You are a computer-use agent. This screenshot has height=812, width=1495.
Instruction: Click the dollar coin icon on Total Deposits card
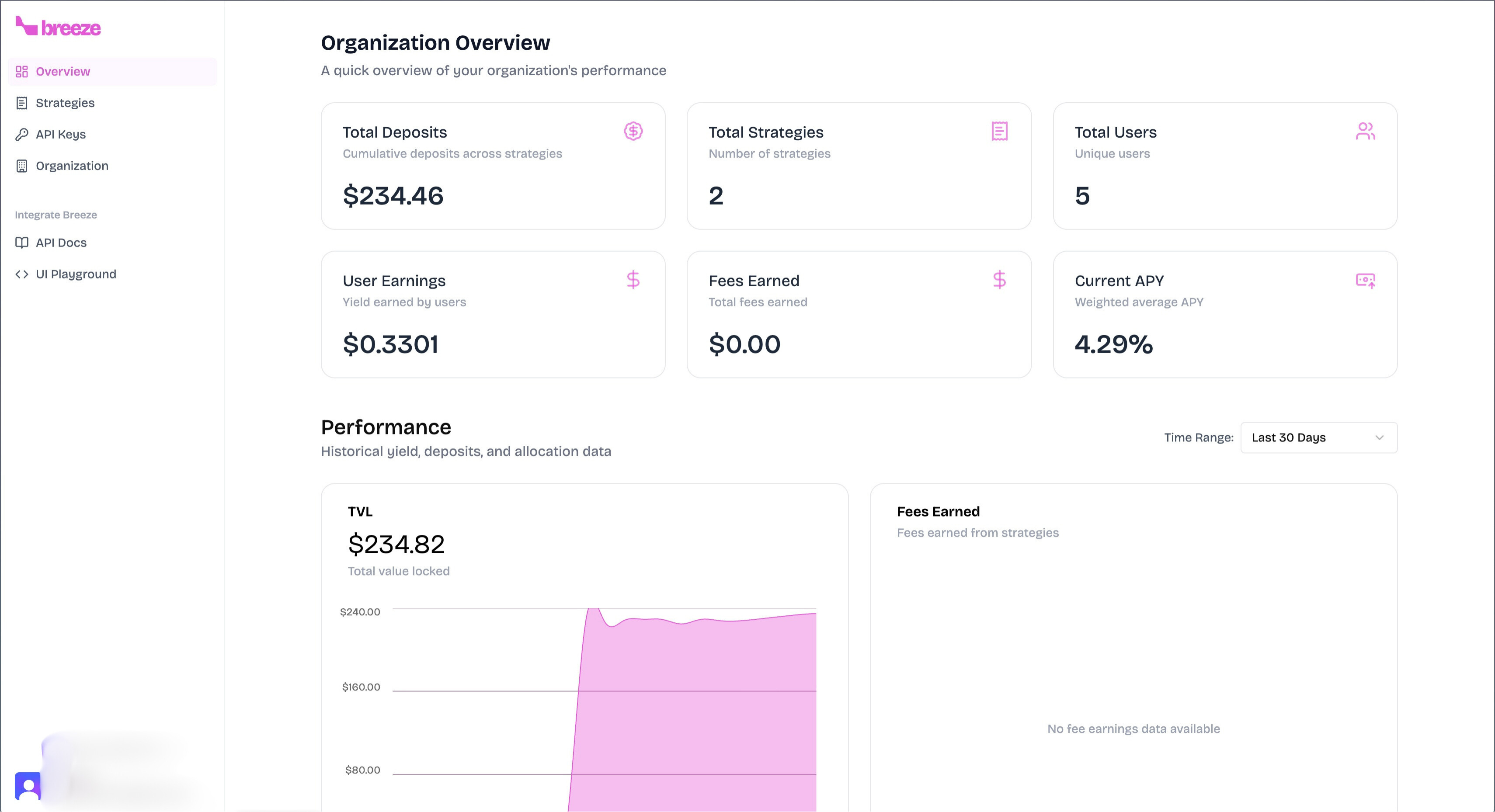(633, 131)
